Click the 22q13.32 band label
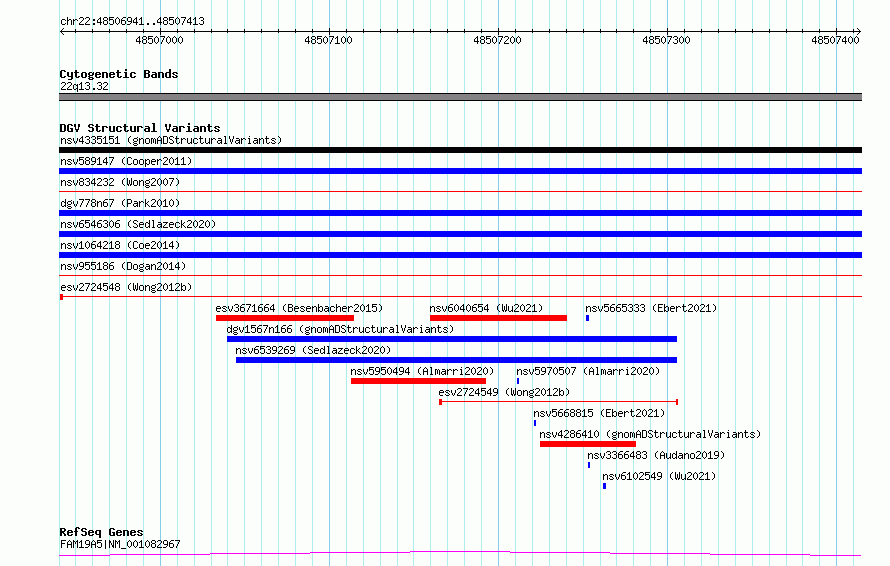 click(x=84, y=86)
